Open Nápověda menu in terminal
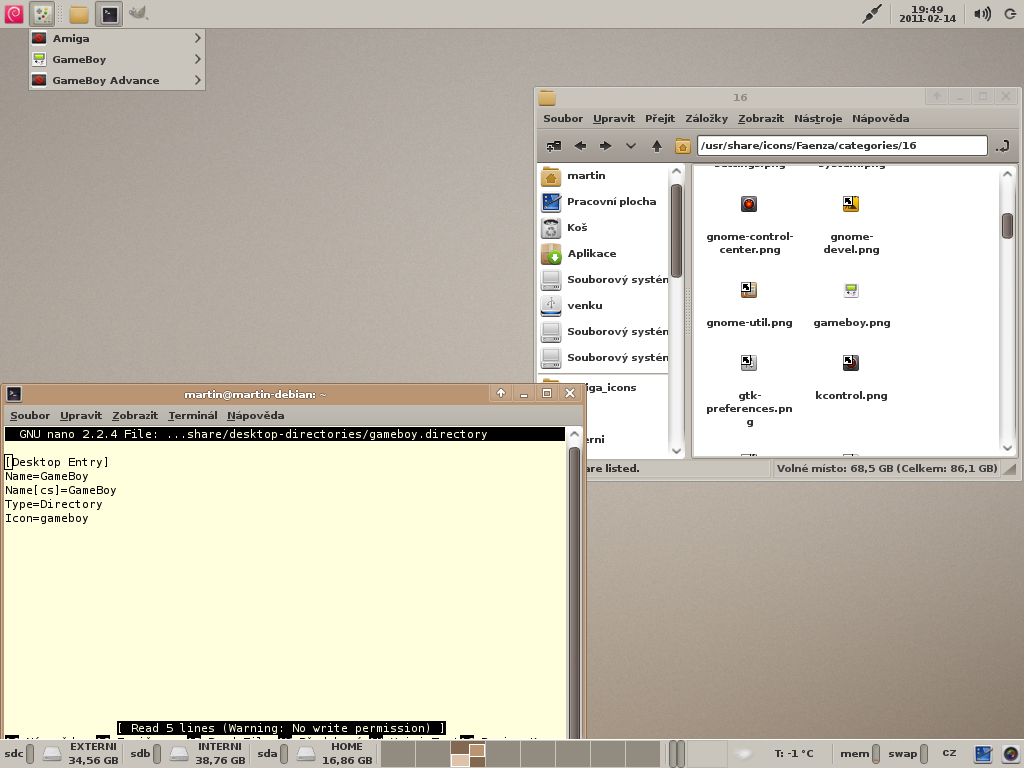This screenshot has height=768, width=1024. coord(255,415)
